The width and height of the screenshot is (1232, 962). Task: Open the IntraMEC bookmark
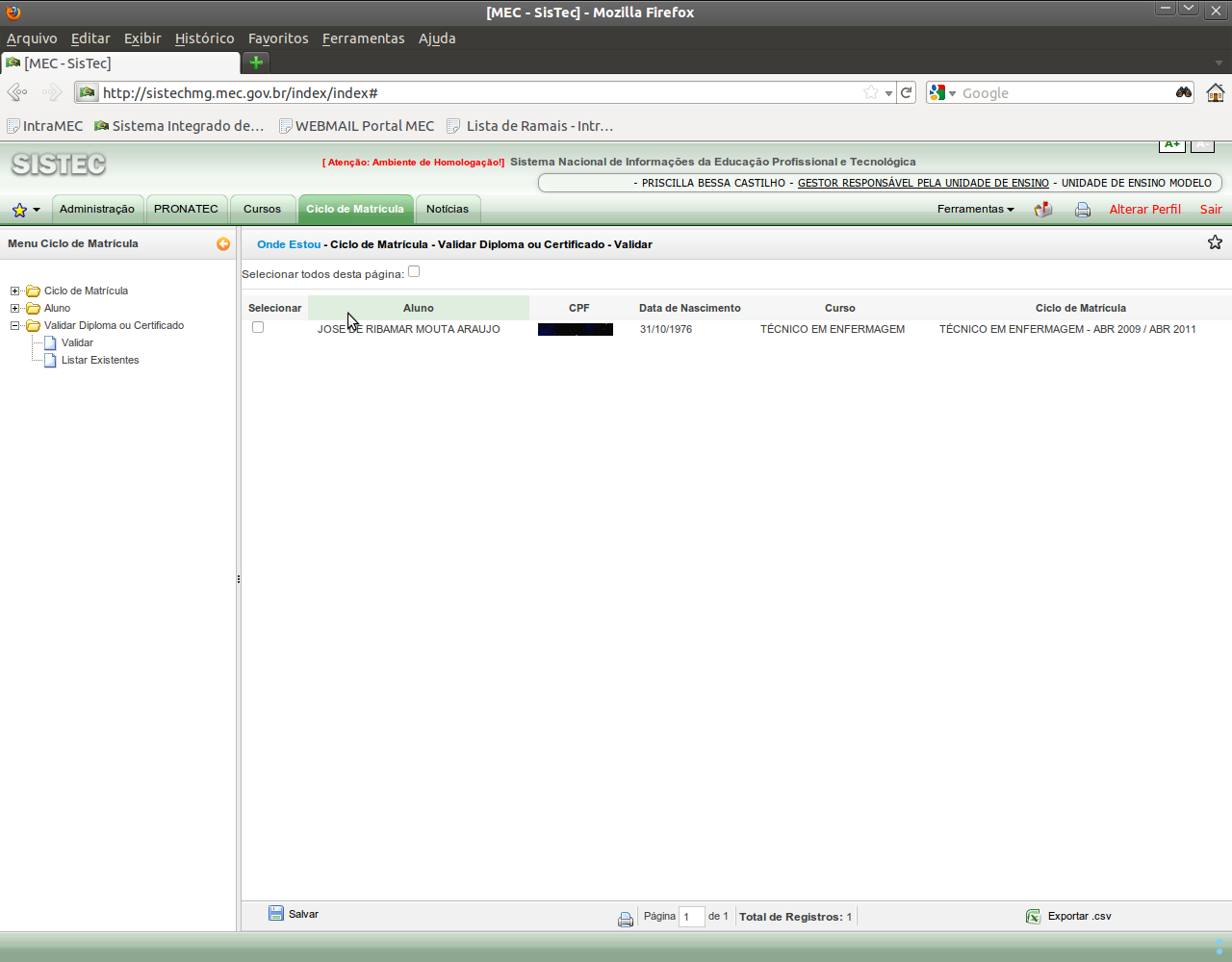[45, 126]
